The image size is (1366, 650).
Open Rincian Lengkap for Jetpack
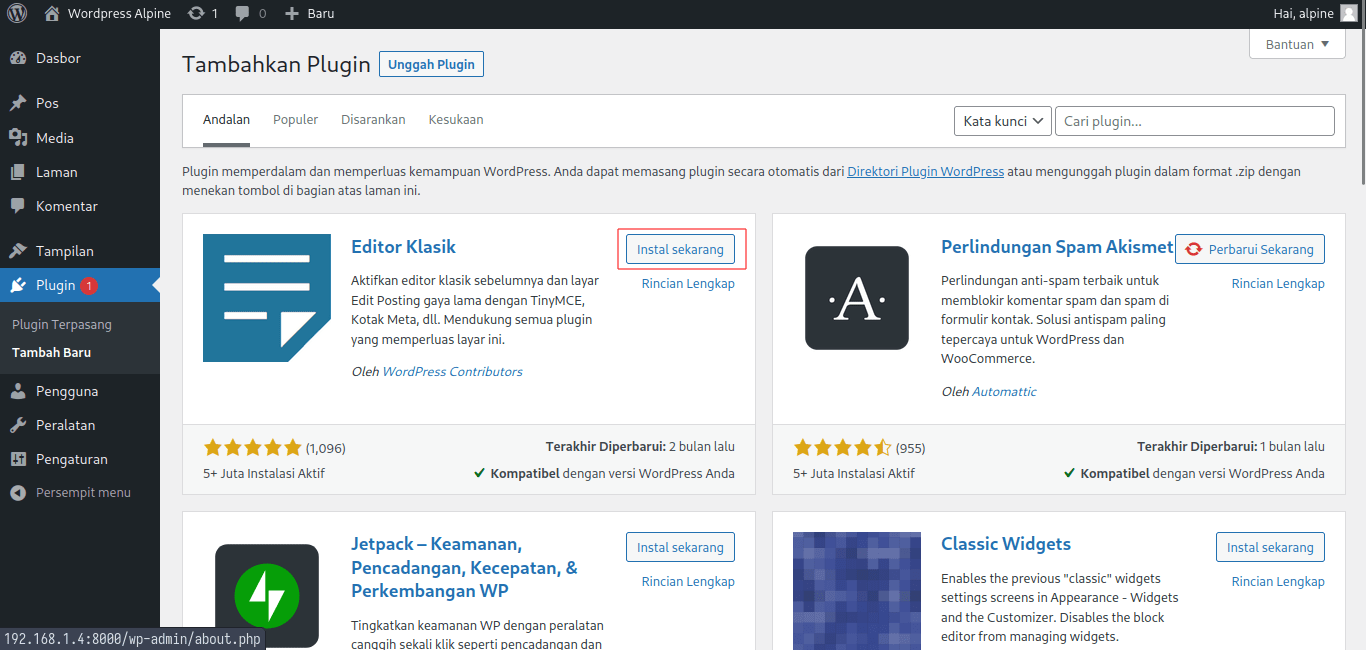coord(688,581)
